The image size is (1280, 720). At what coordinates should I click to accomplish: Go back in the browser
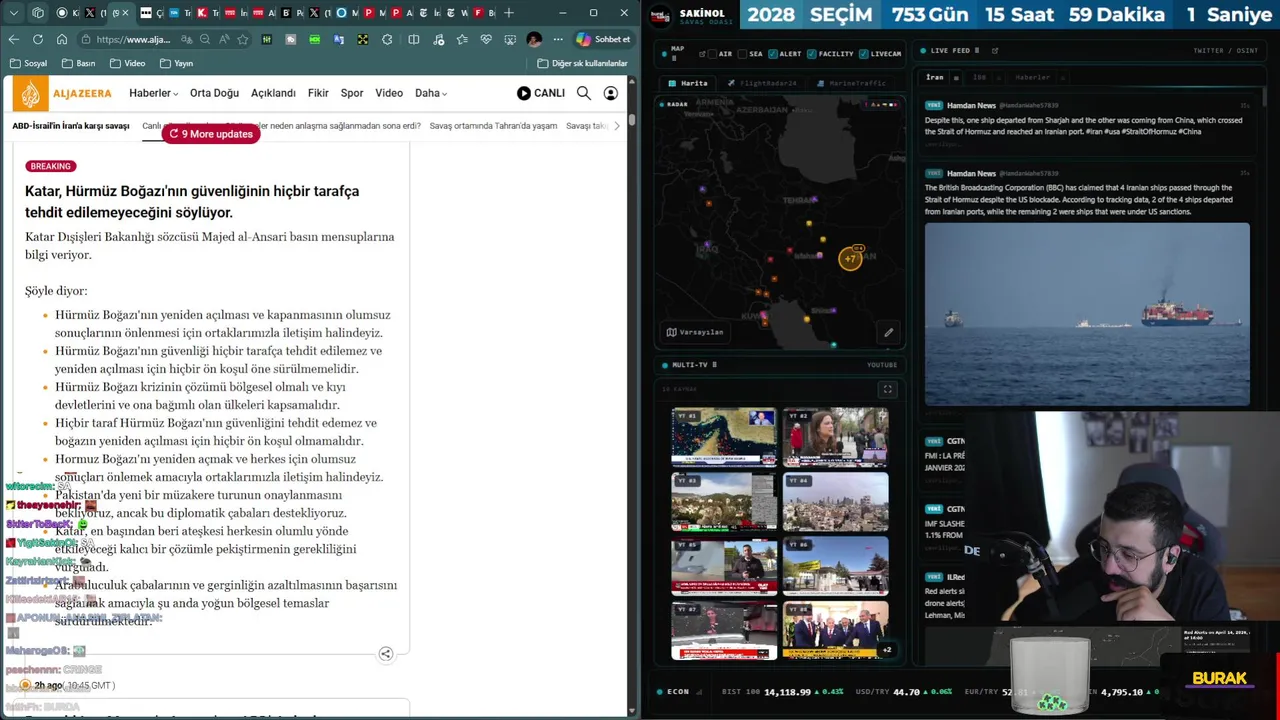[x=13, y=39]
